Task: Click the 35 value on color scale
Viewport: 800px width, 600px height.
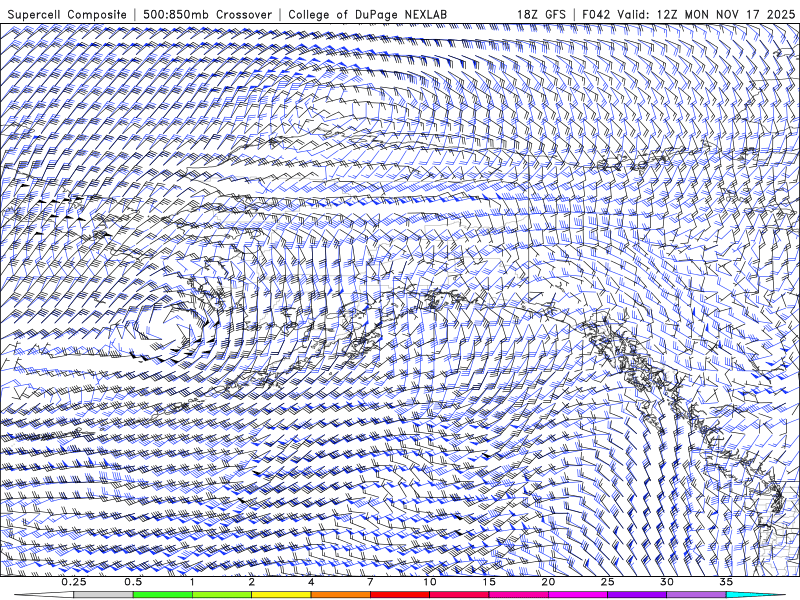Action: [726, 582]
